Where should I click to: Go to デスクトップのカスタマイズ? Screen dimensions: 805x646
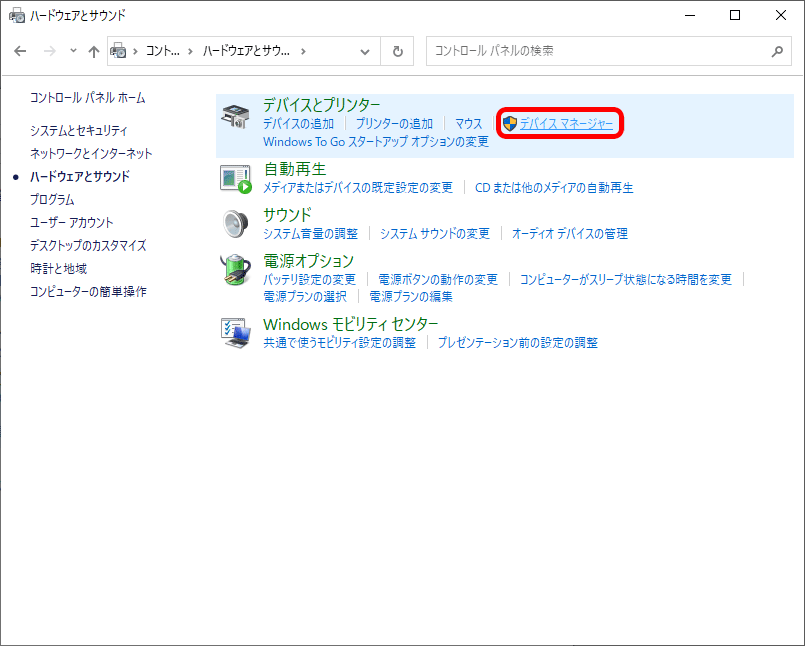[x=88, y=245]
